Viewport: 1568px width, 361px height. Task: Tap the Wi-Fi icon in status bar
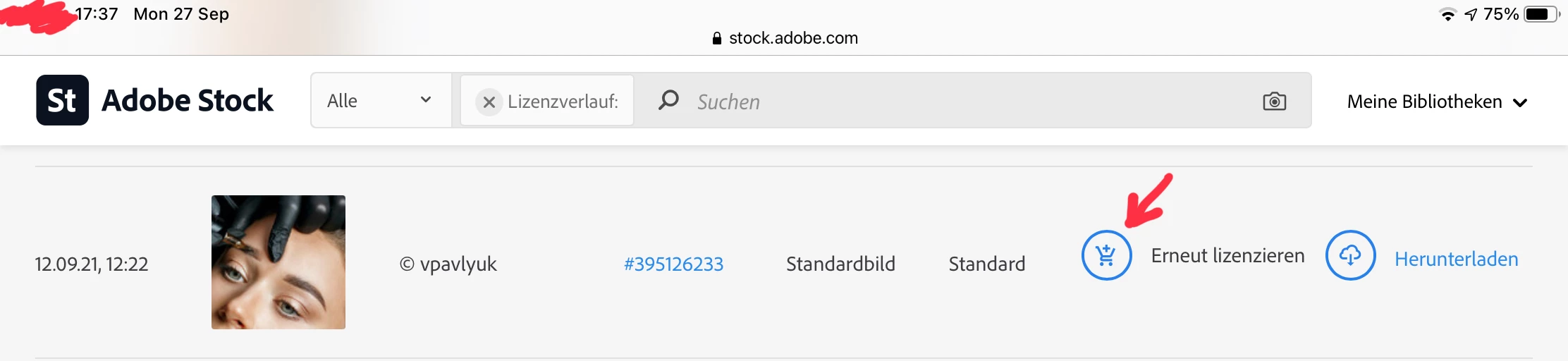[x=1447, y=14]
